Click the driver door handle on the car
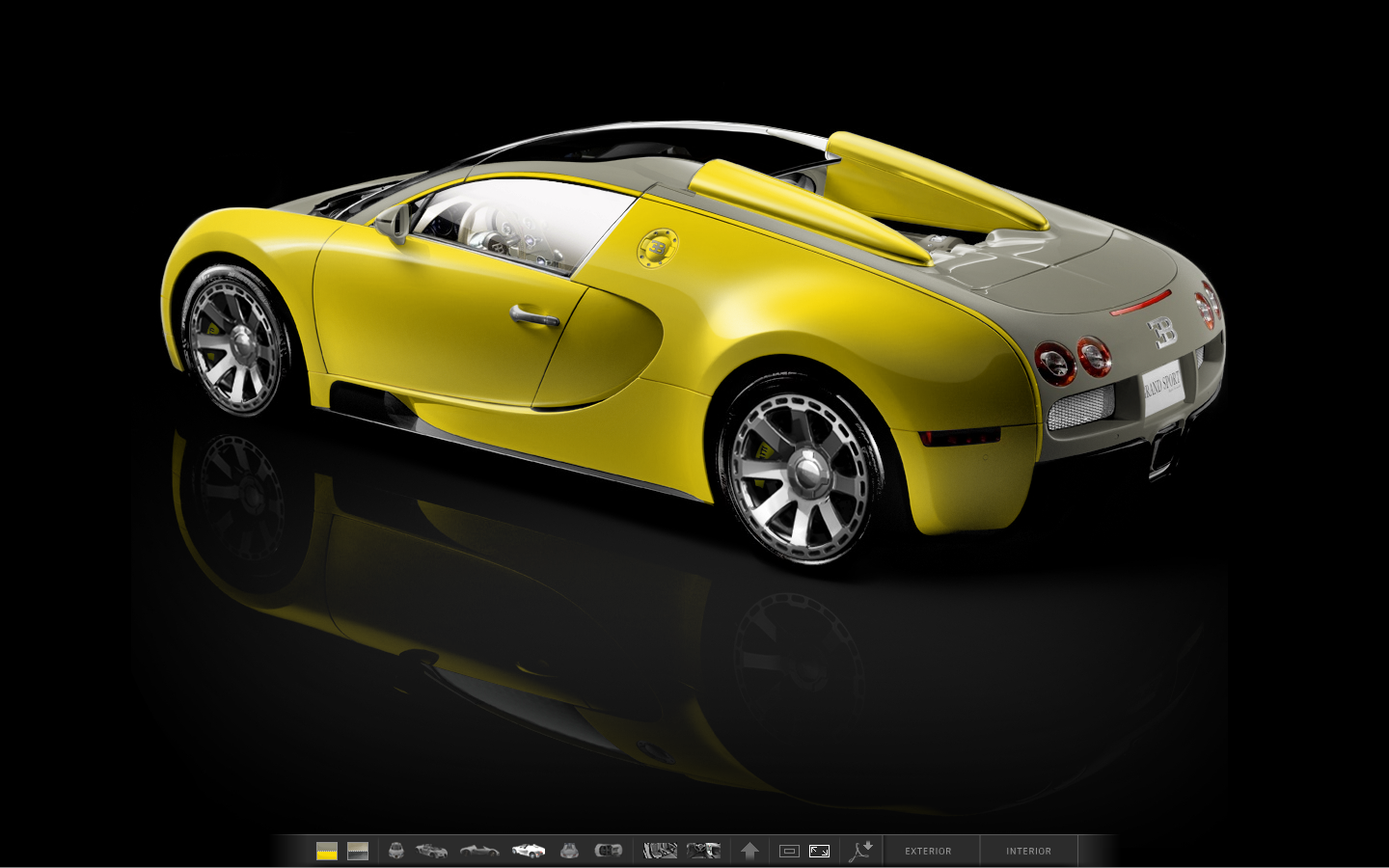 tap(533, 316)
